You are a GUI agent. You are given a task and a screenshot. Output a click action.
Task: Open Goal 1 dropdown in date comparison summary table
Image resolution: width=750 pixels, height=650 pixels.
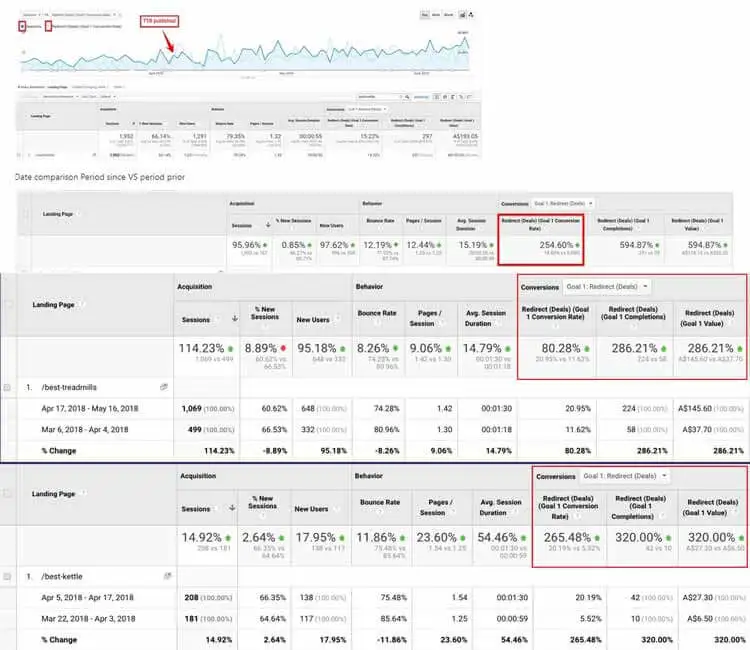coord(563,203)
